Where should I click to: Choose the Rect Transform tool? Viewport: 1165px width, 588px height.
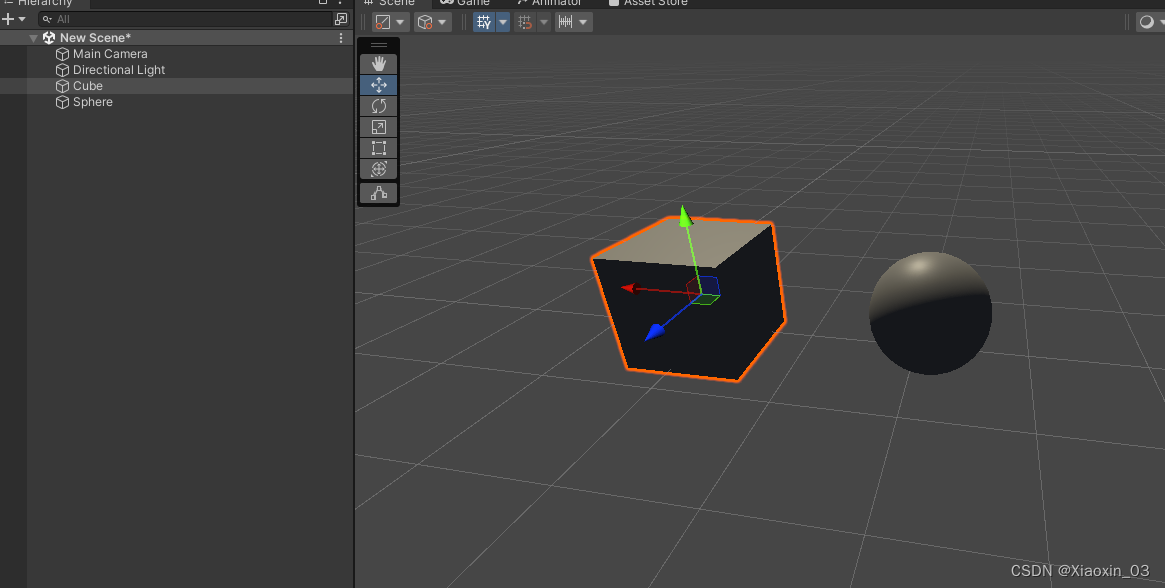click(x=378, y=148)
